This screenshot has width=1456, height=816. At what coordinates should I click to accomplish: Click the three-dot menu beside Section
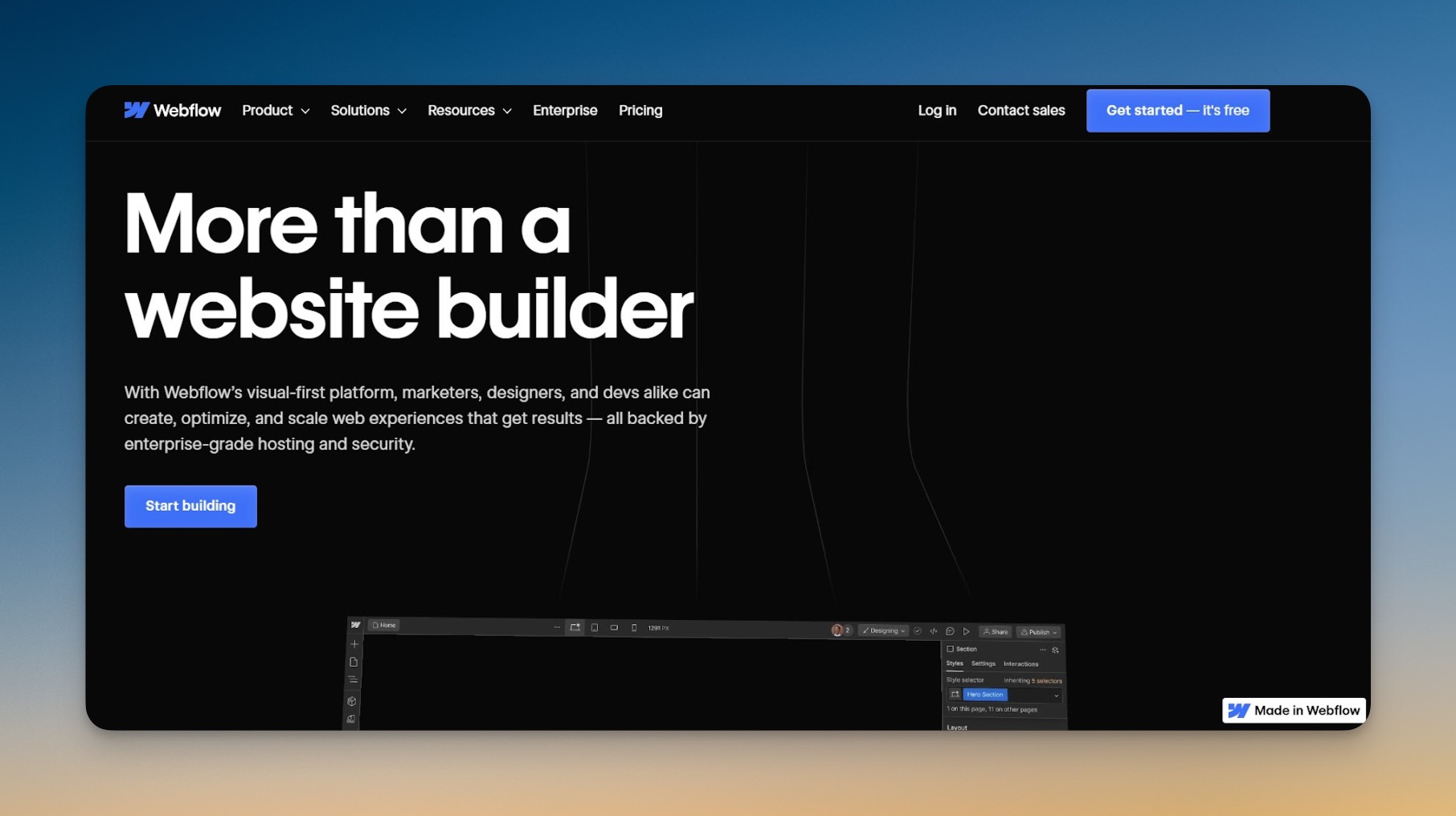pyautogui.click(x=1043, y=650)
